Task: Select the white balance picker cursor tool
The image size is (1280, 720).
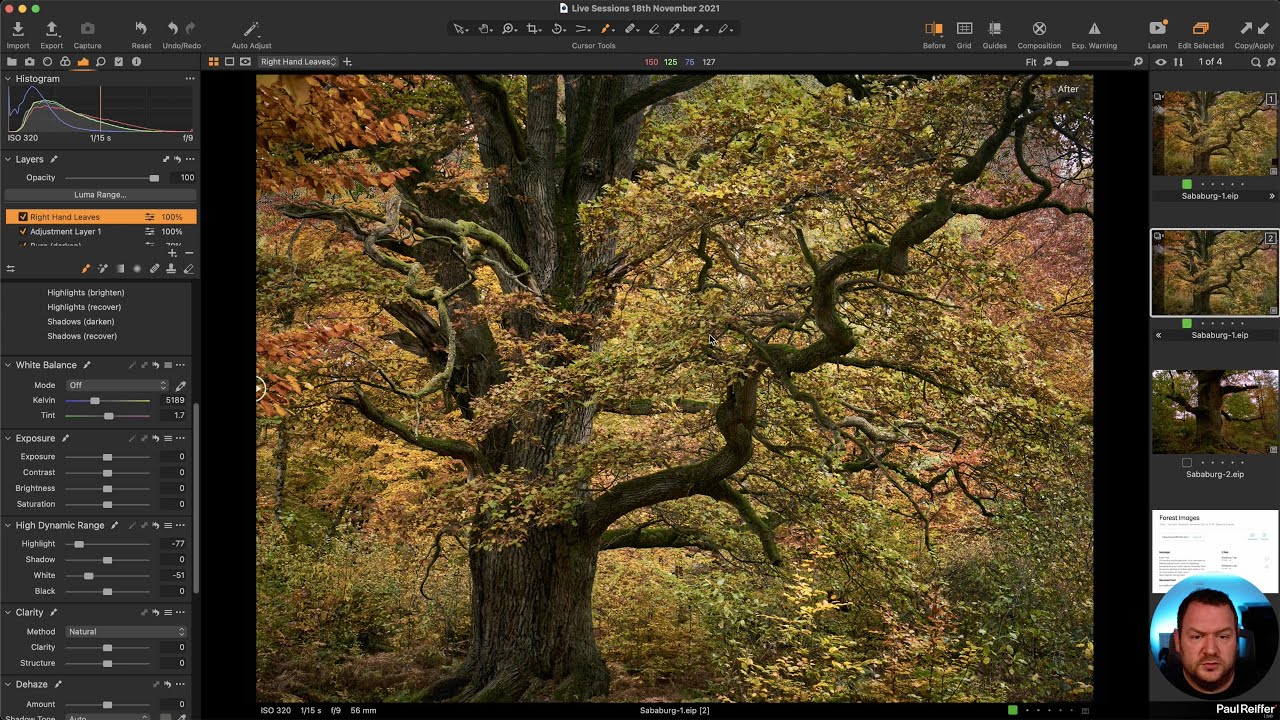Action: coord(676,29)
